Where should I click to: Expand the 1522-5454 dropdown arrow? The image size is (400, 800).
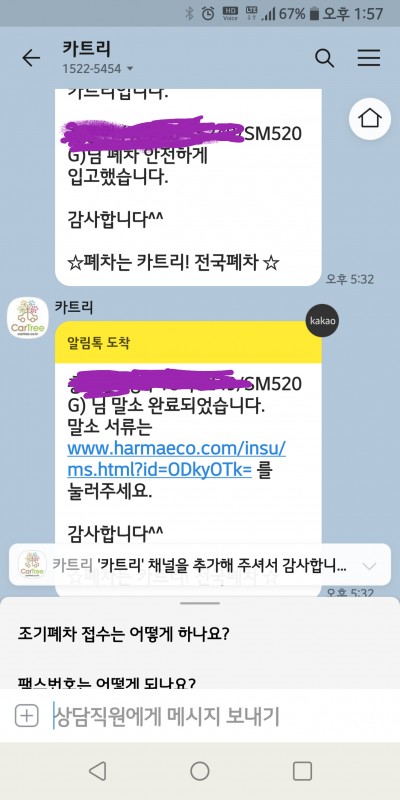pos(130,68)
